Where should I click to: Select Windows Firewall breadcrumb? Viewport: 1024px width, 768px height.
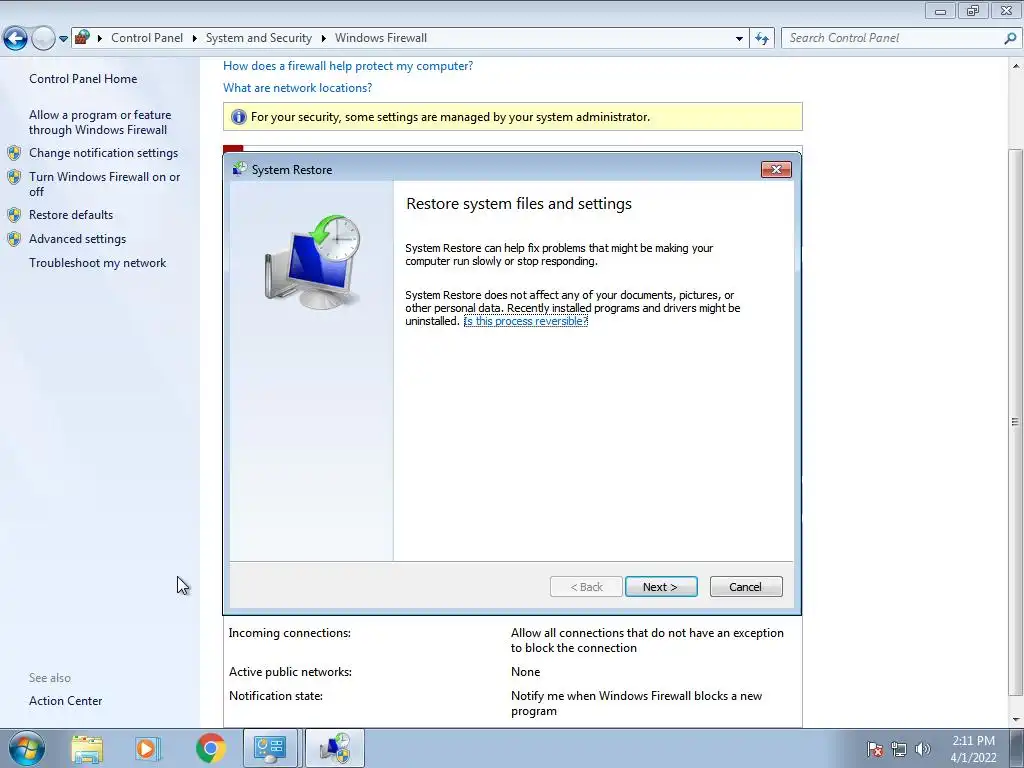381,38
